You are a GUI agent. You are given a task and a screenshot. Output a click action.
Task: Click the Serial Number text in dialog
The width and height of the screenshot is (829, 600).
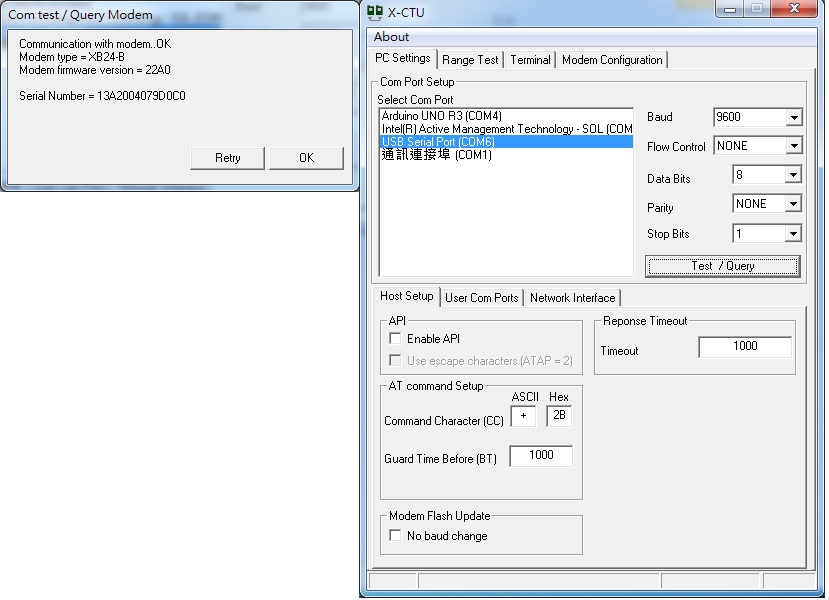103,96
